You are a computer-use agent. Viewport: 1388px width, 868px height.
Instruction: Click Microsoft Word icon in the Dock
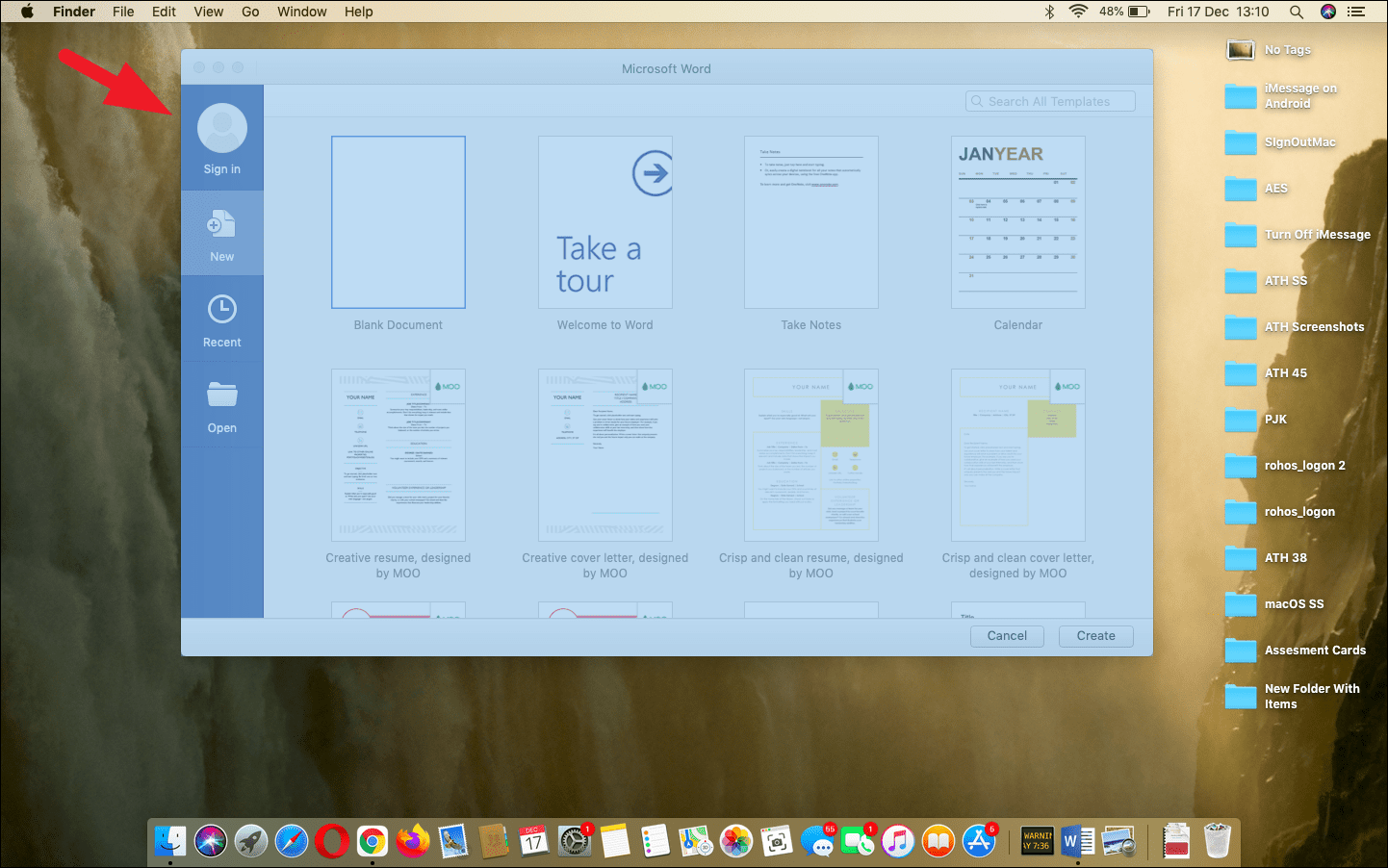(x=1078, y=842)
